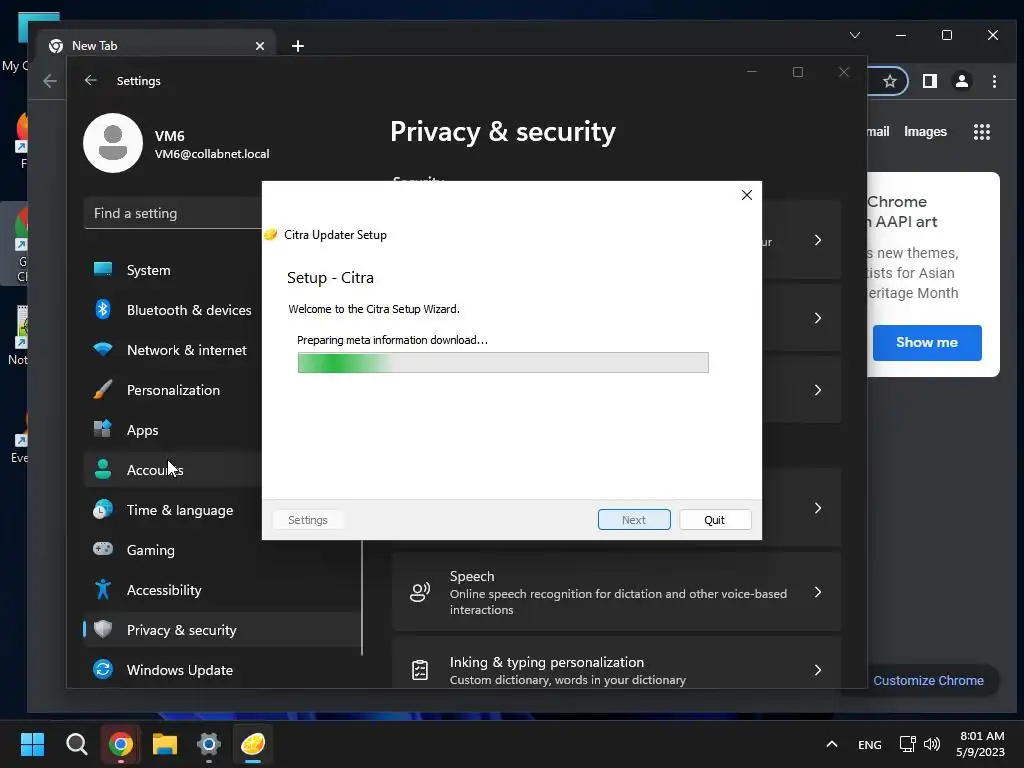Open Windows Update settings
The image size is (1024, 768).
(222, 670)
